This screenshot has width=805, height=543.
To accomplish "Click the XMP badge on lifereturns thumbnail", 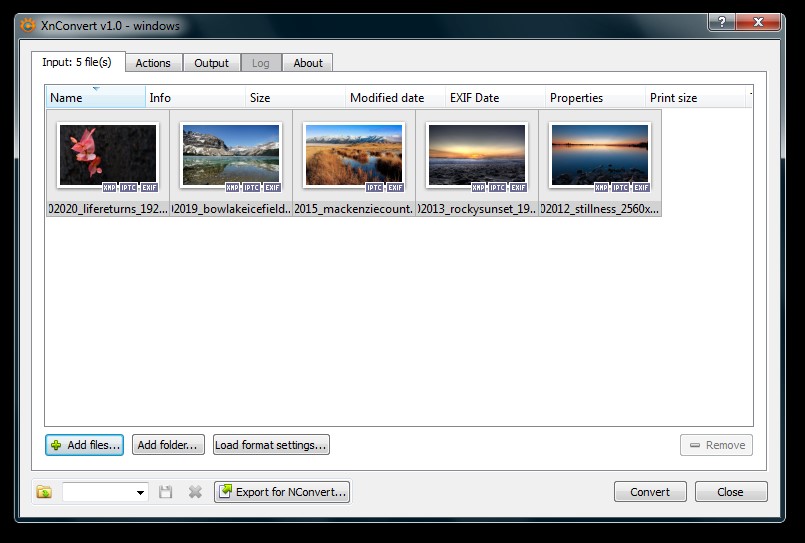I will pyautogui.click(x=109, y=187).
